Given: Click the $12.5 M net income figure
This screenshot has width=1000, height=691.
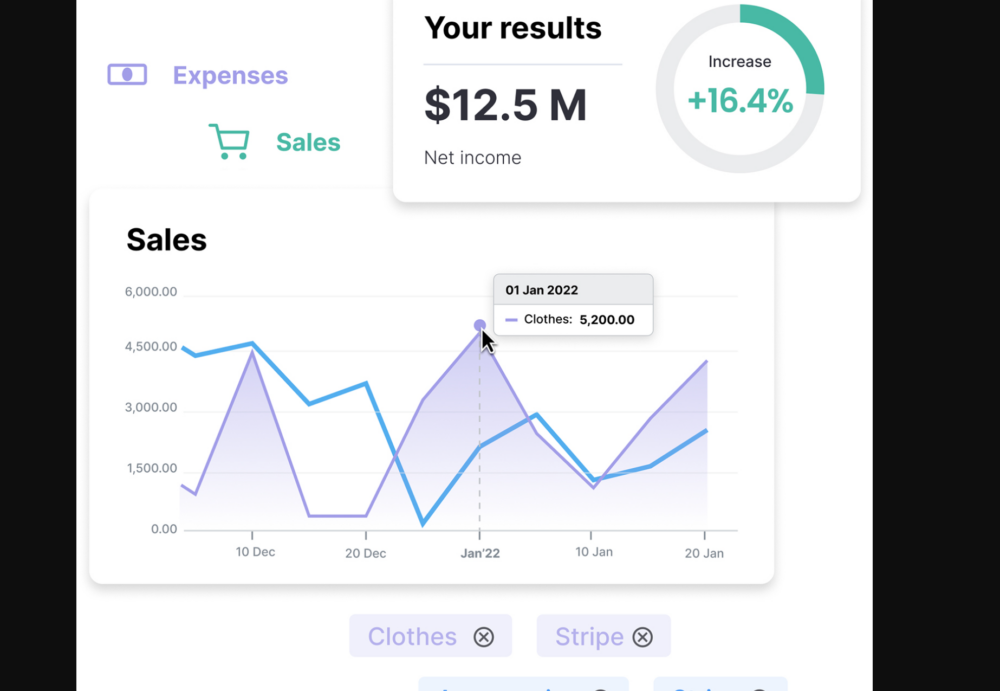Looking at the screenshot, I should coord(505,105).
